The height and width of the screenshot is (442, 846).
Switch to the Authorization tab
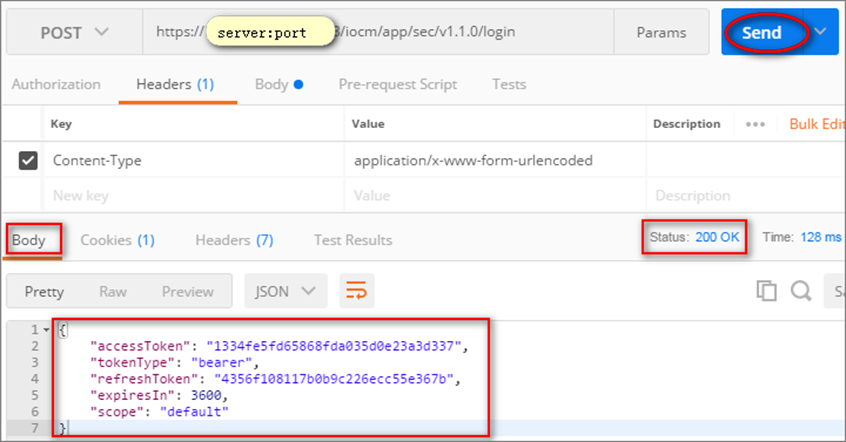pos(56,84)
